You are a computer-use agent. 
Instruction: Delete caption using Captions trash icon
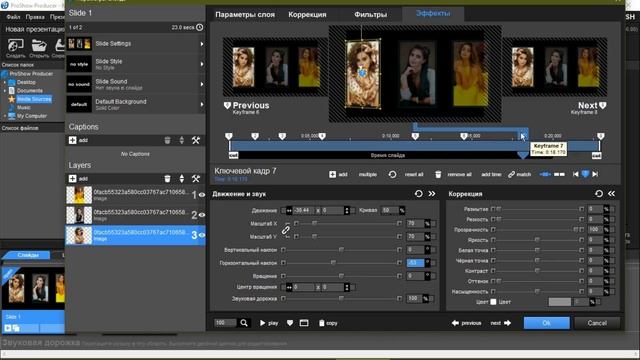click(167, 140)
